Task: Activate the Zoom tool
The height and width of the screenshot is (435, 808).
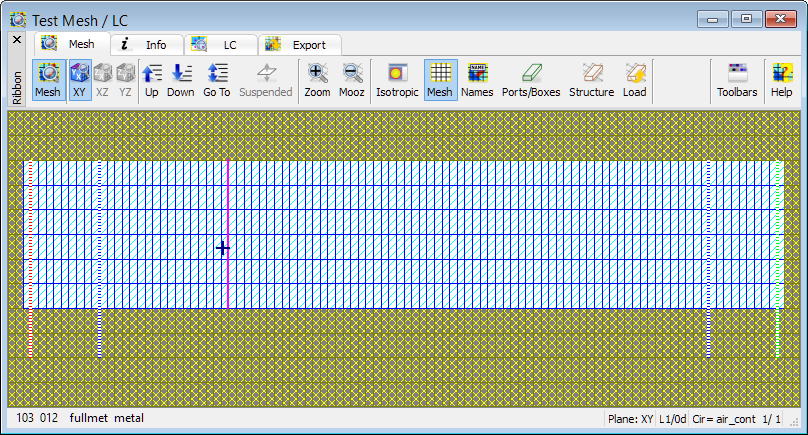Action: pos(317,80)
